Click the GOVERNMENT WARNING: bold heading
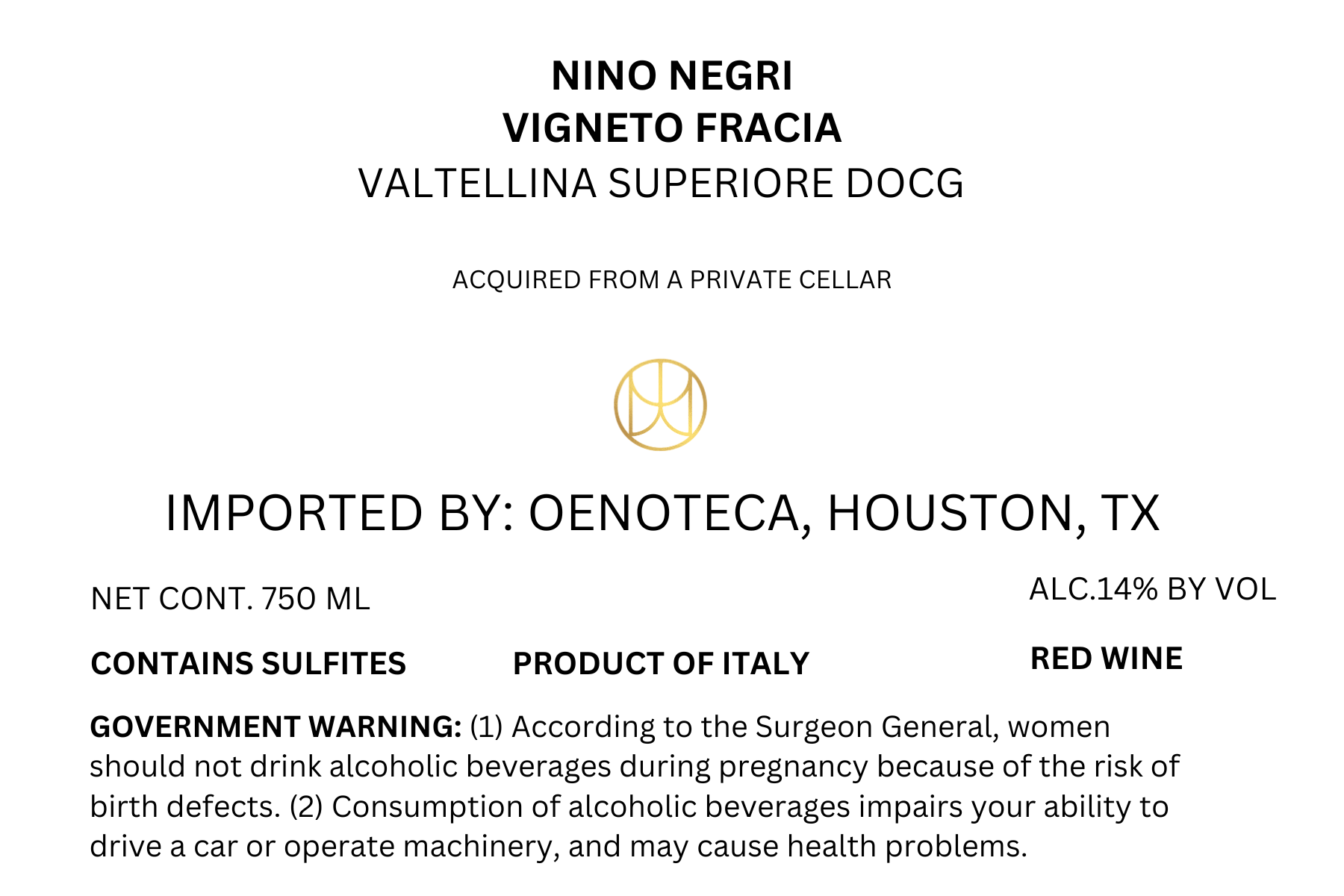Screen dimensions: 1344x896 tap(276, 727)
